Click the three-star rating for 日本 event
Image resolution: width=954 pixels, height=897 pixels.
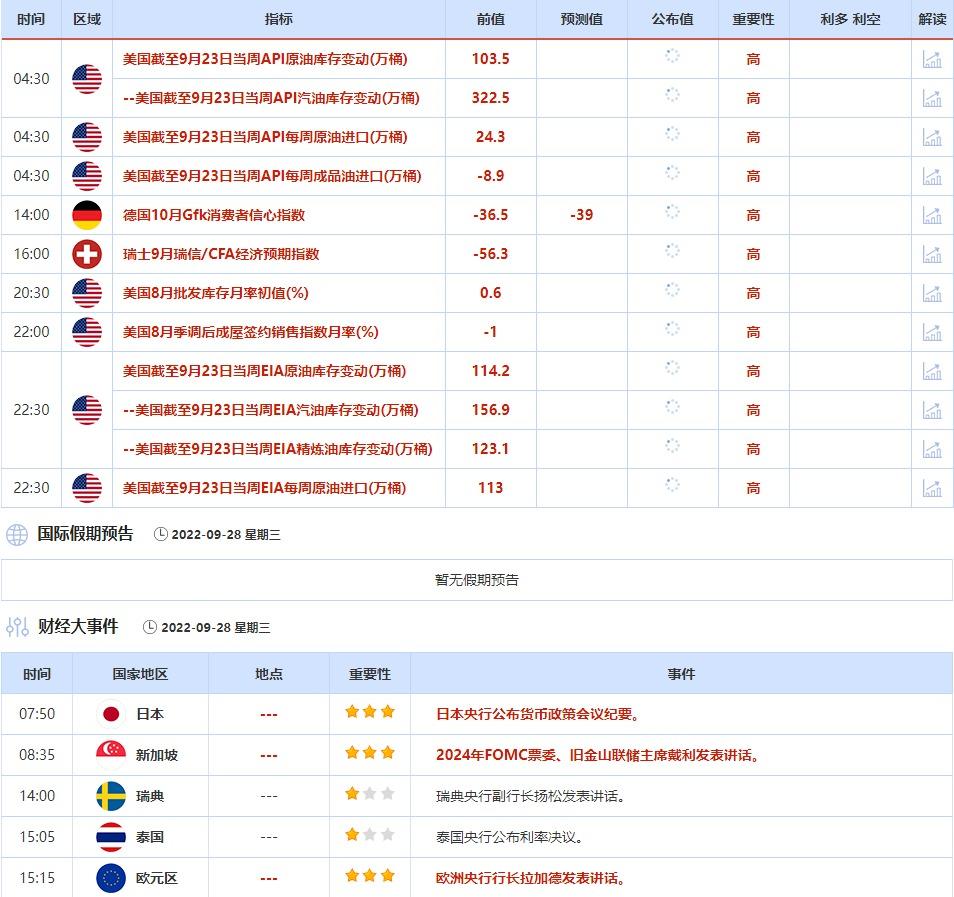[x=370, y=711]
